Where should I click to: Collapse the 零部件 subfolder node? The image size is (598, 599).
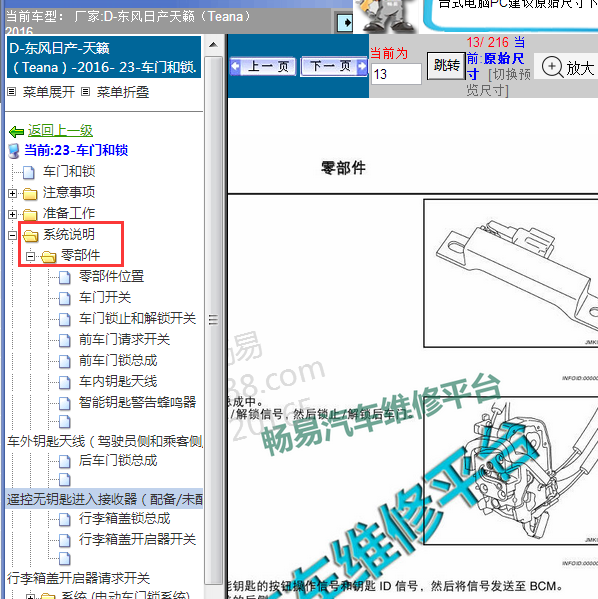(30, 256)
